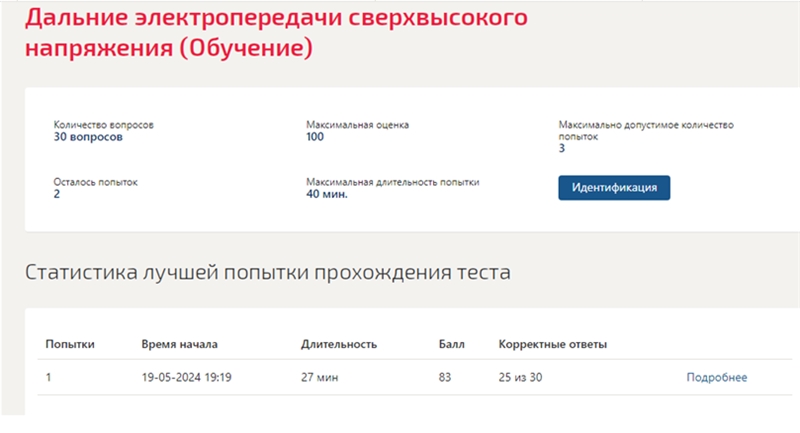Select the maximum score value 100
Image resolution: width=800 pixels, height=433 pixels.
click(x=315, y=137)
